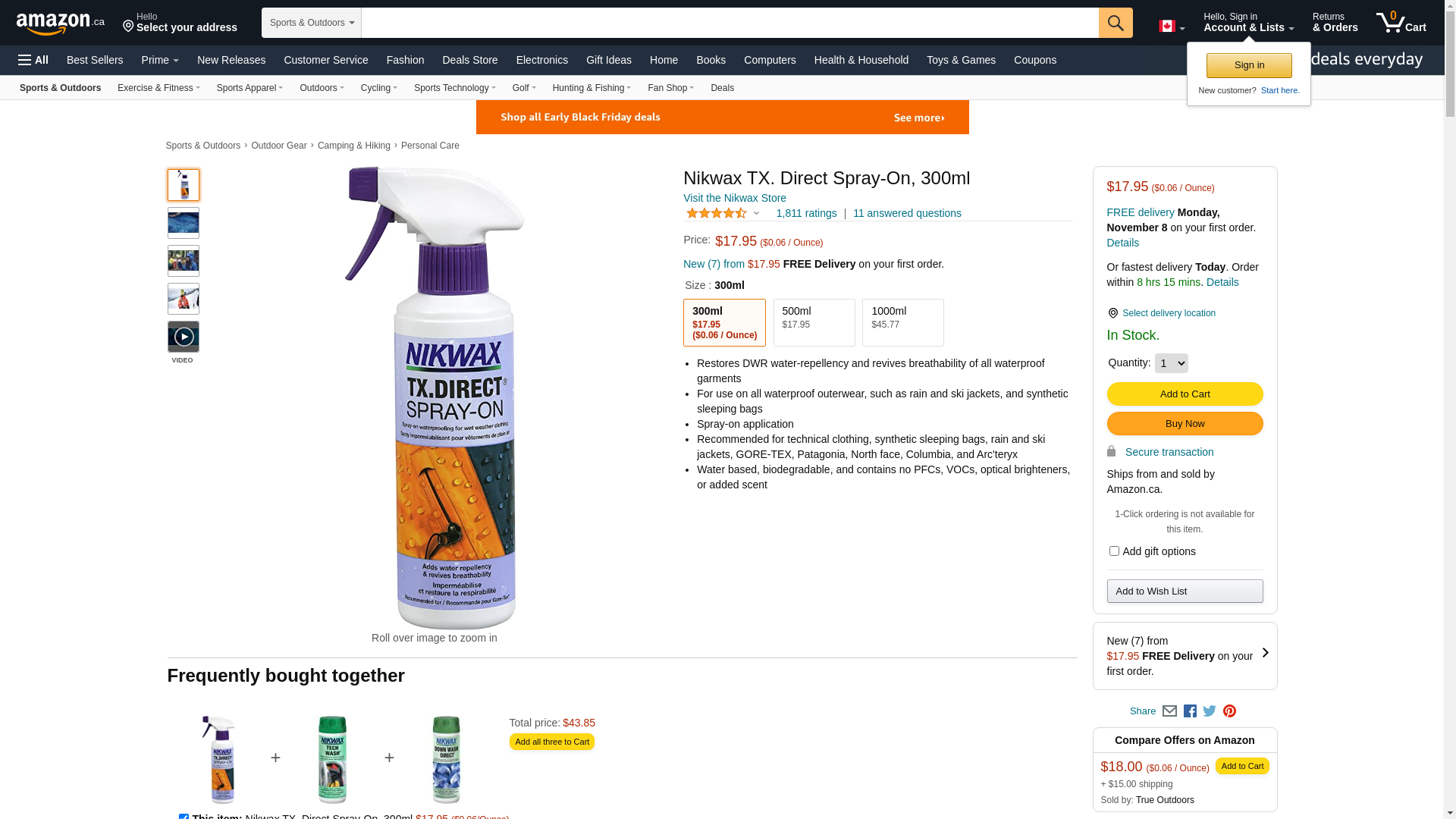Share product on Twitter

[x=1210, y=711]
